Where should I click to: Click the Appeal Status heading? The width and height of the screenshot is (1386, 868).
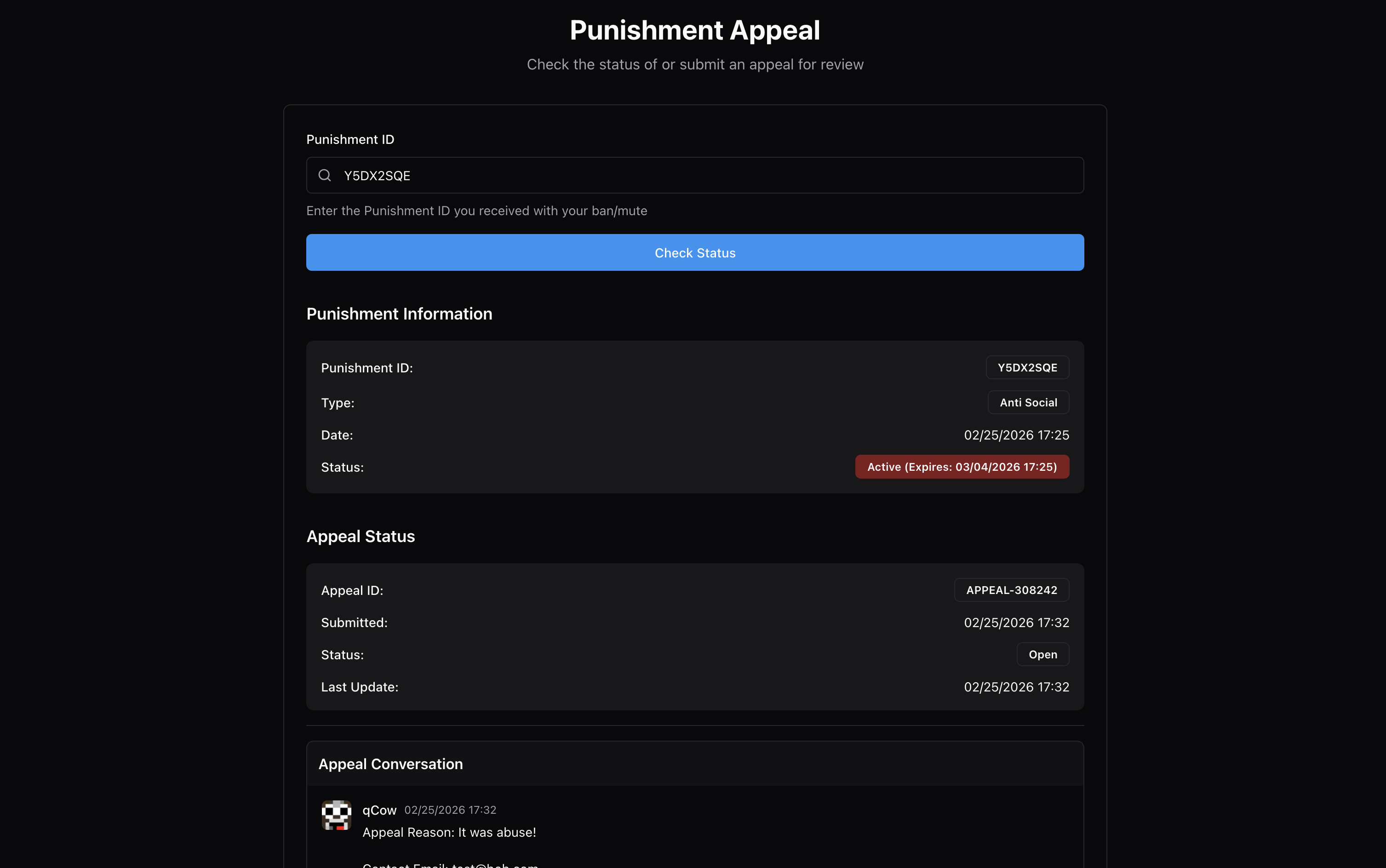(x=361, y=536)
